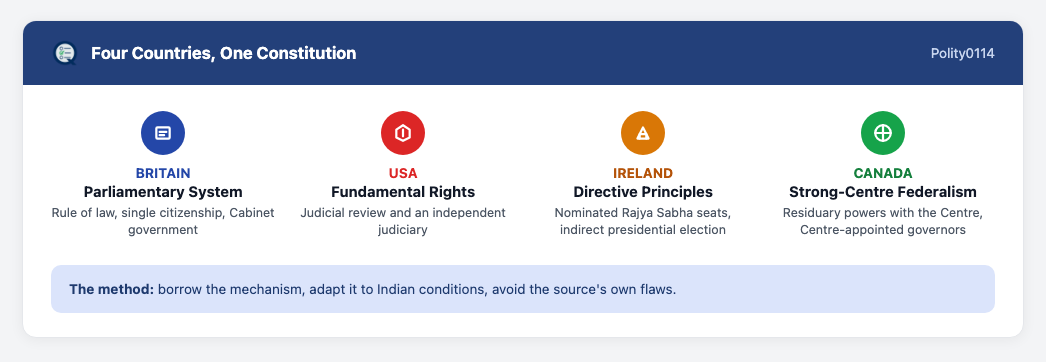Click the USA country label
This screenshot has width=1046, height=362.
(x=403, y=173)
